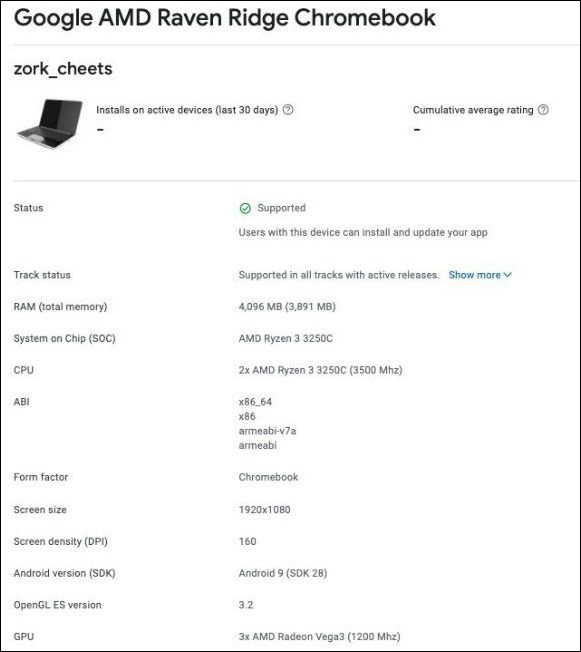Click the AMD Radeon Vega3 GPU value
The width and height of the screenshot is (581, 652).
pos(319,637)
